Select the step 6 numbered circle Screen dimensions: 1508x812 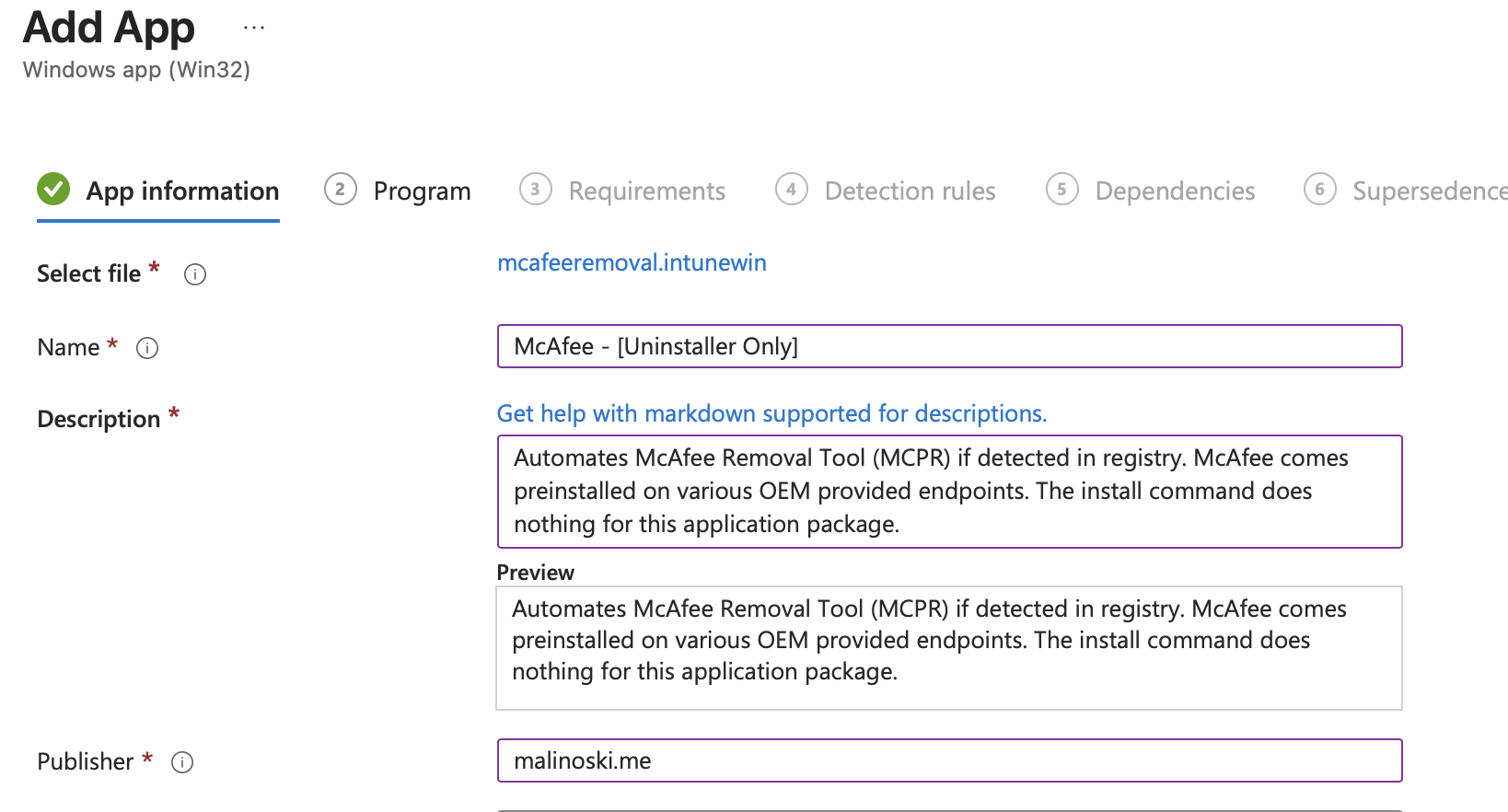(x=1319, y=190)
